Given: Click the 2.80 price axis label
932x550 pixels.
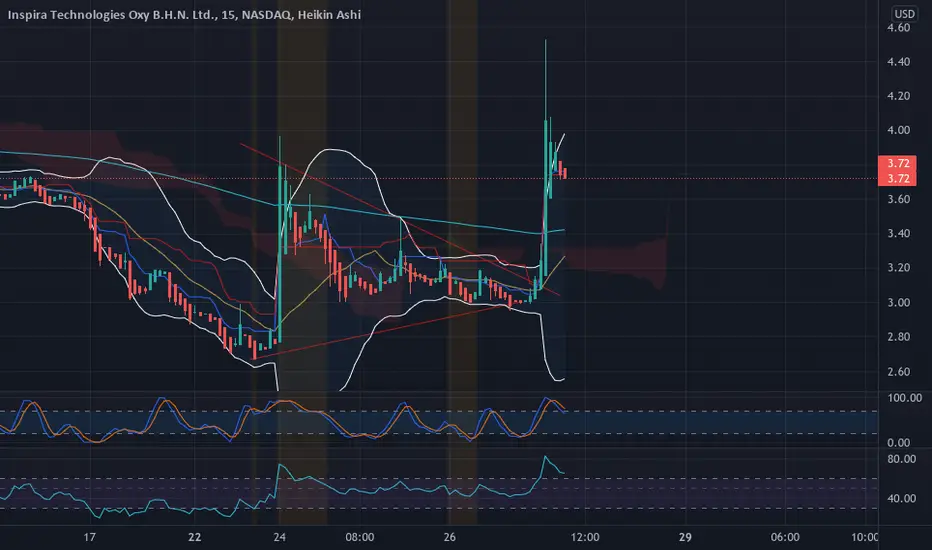Looking at the screenshot, I should (898, 337).
